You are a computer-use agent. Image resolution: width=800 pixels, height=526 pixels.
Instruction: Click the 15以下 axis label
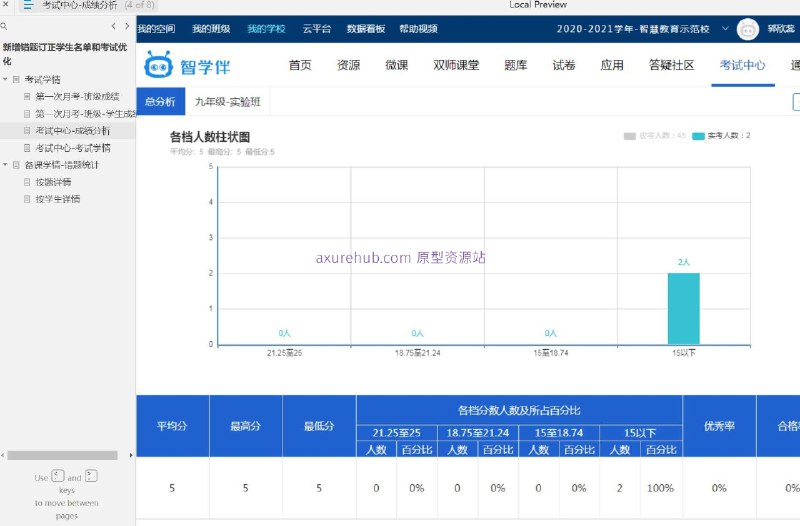tap(684, 353)
